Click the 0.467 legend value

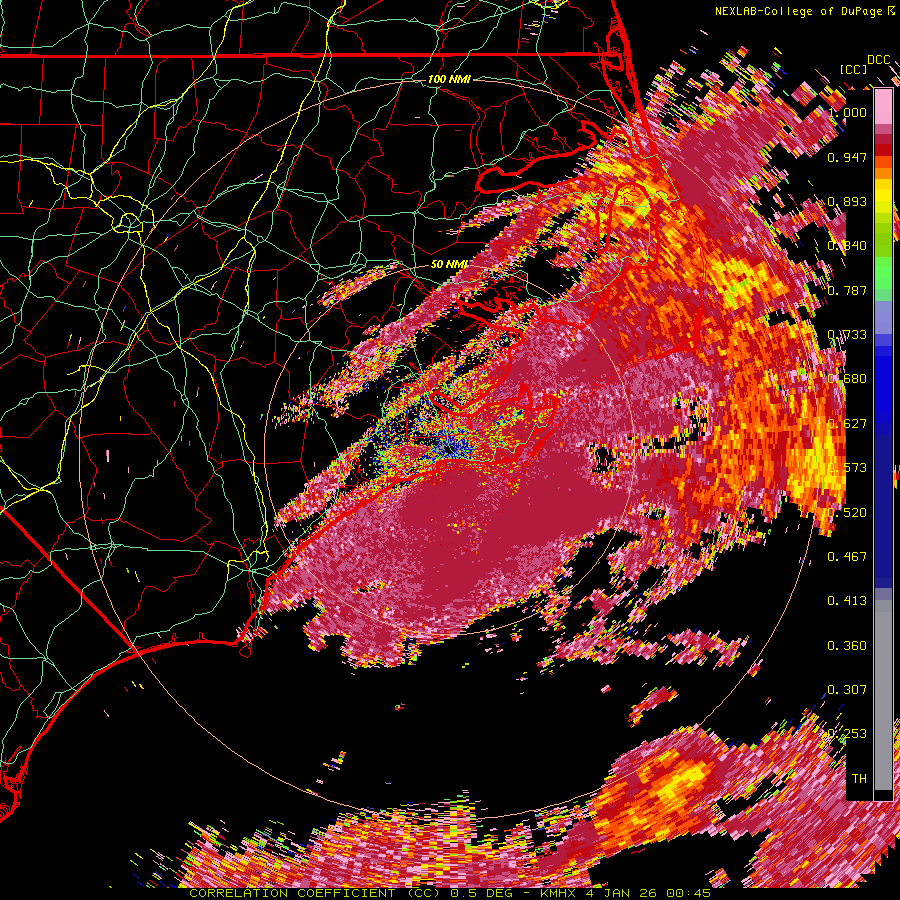pos(847,557)
